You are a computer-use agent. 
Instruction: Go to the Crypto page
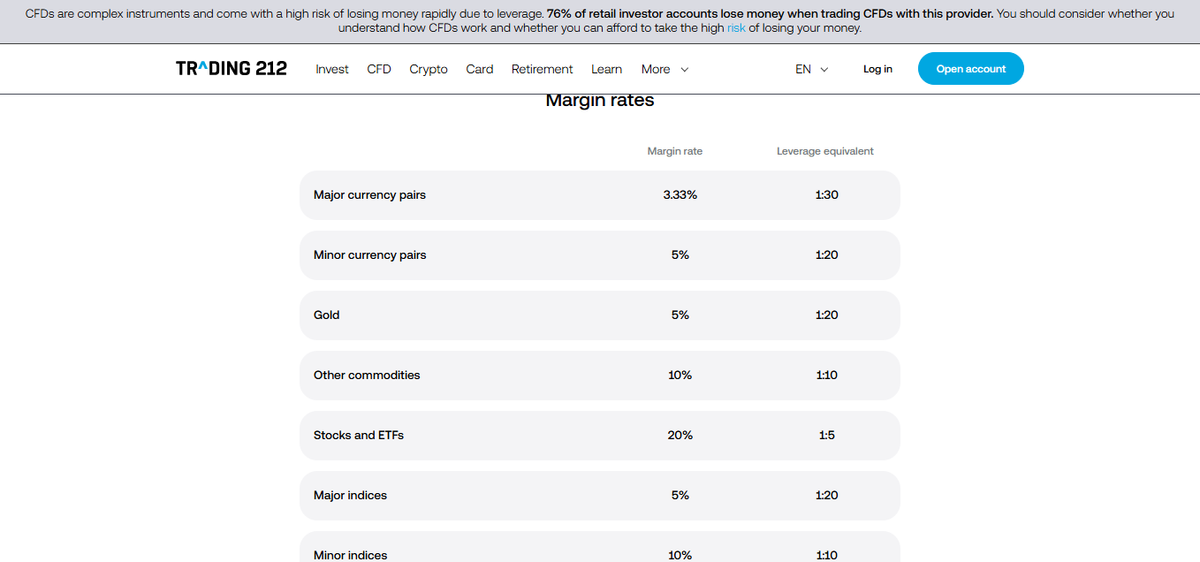tap(428, 69)
